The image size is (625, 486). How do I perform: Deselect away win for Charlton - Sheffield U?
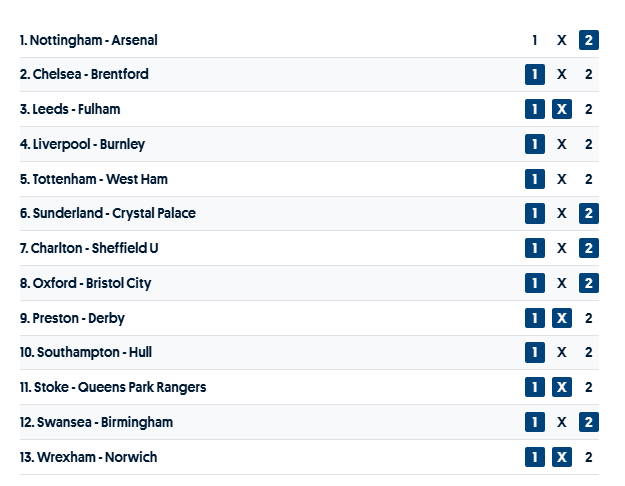[x=589, y=248]
